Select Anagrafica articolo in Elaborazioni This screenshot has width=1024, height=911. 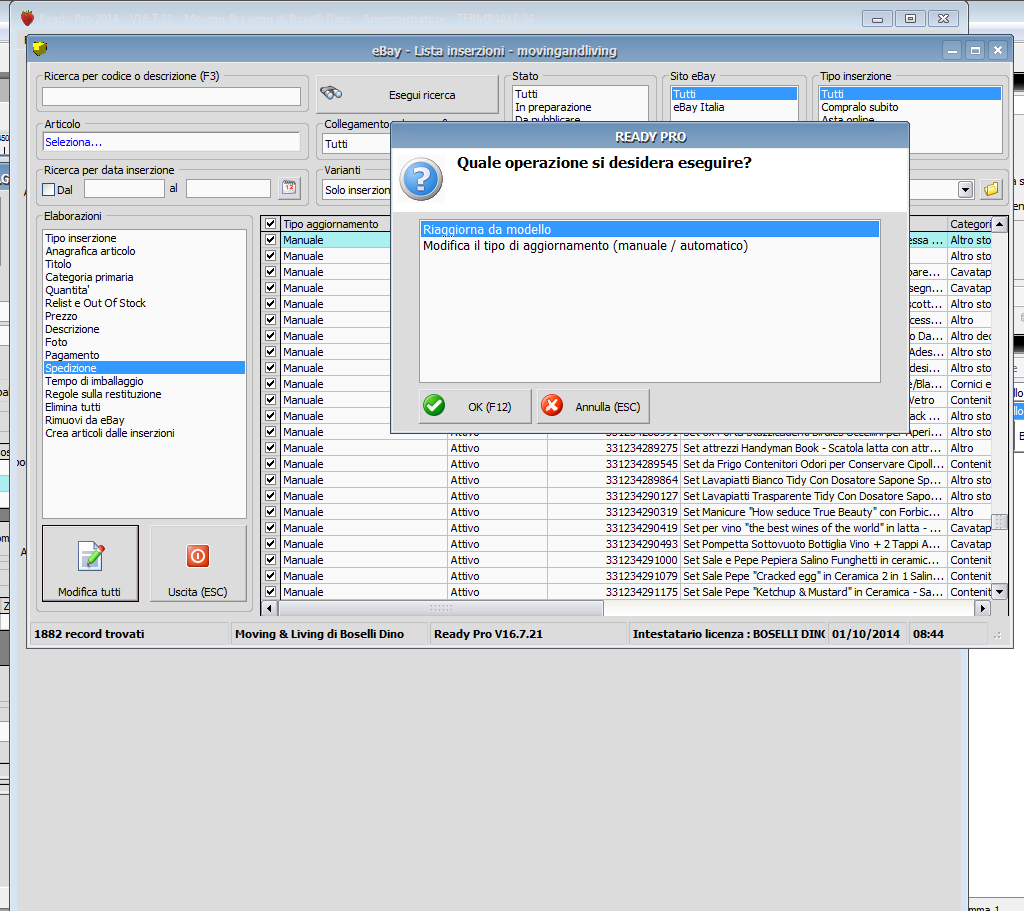tap(144, 251)
